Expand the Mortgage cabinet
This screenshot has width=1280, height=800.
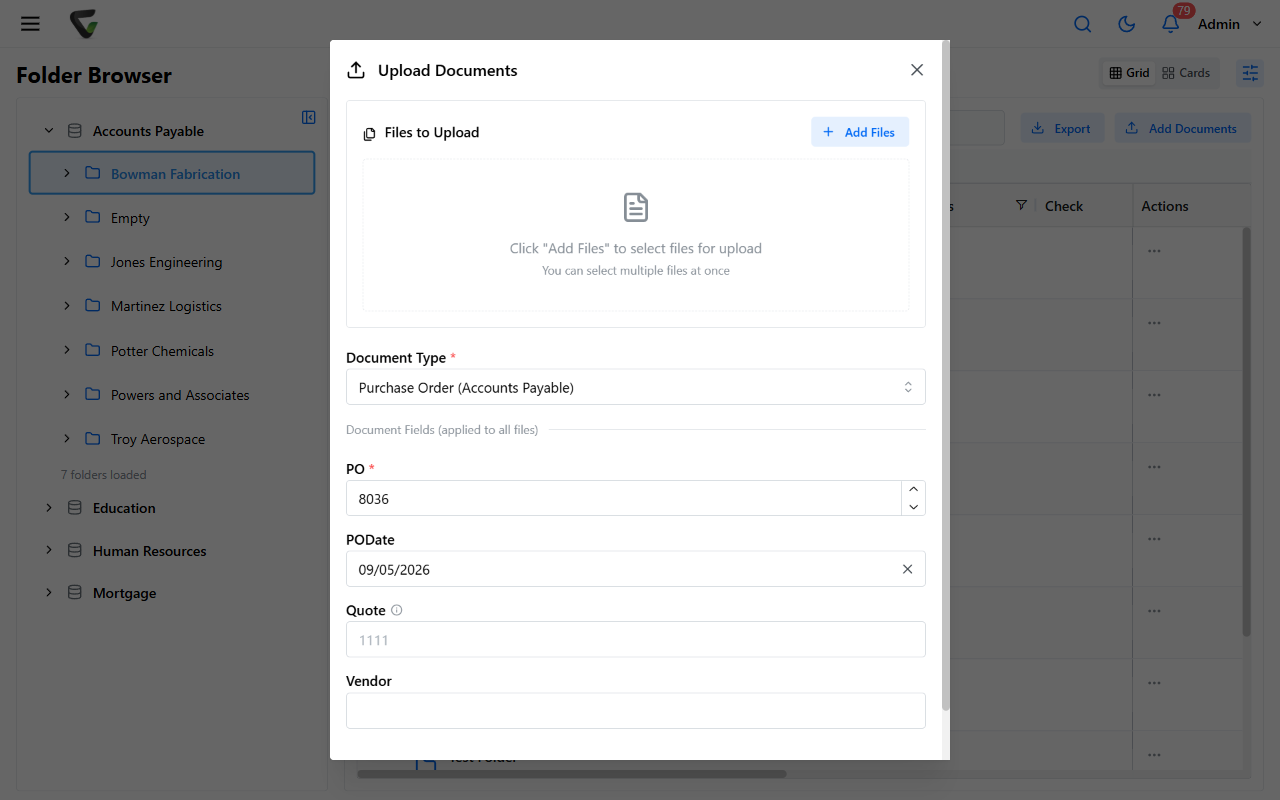point(48,593)
